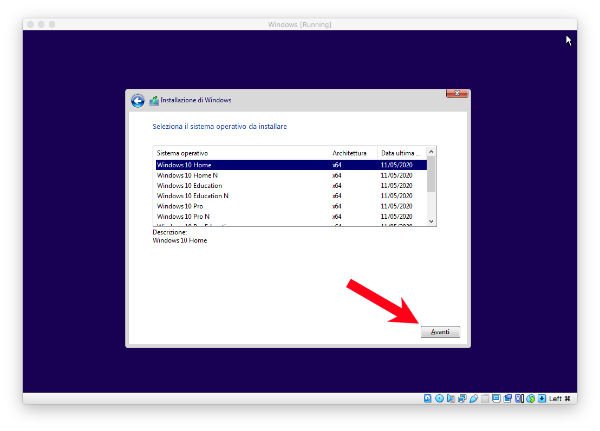Screen dimensions: 600x431
Task: Click the Data ultima column header
Action: [x=402, y=153]
